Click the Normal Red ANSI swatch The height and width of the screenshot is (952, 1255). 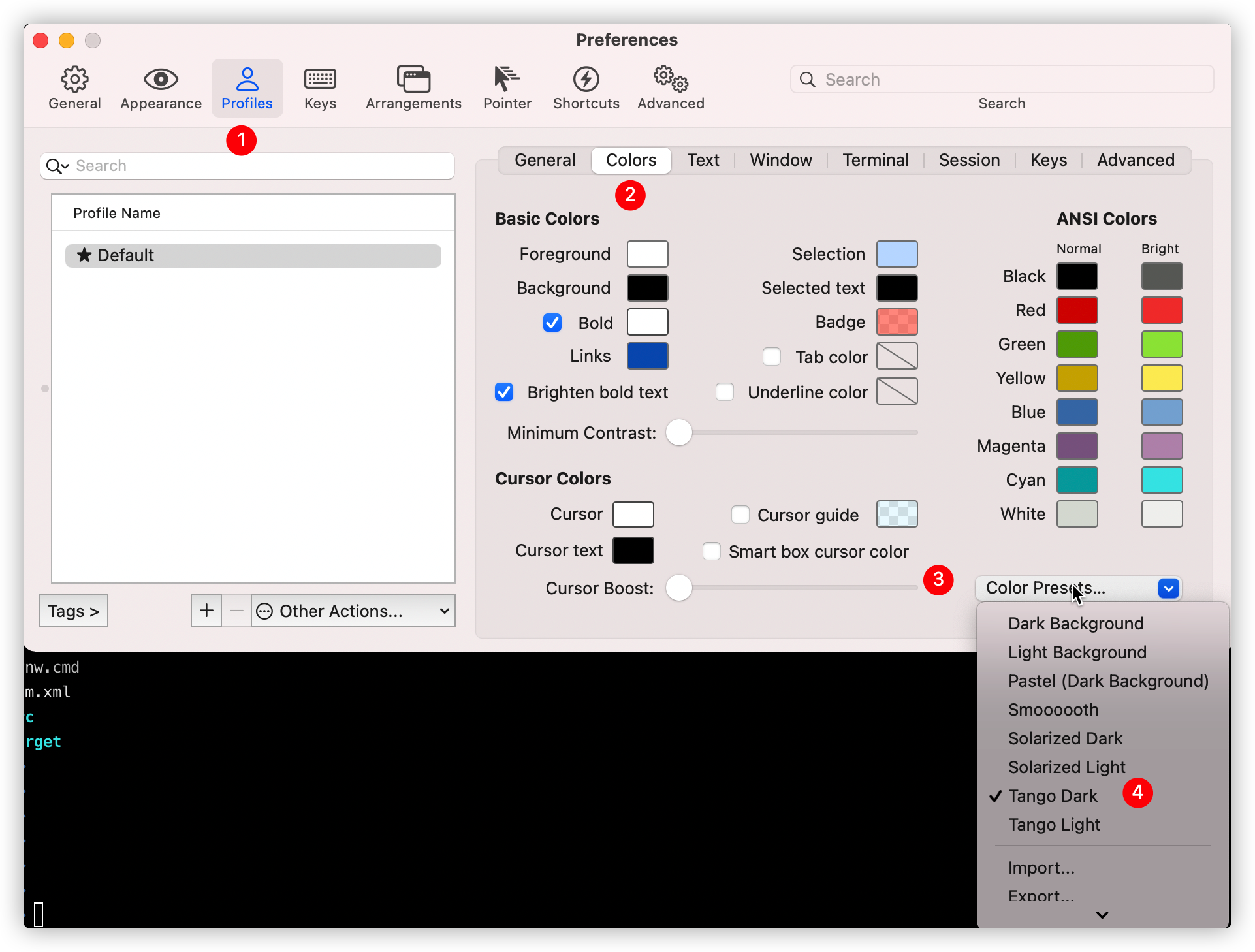coord(1077,310)
